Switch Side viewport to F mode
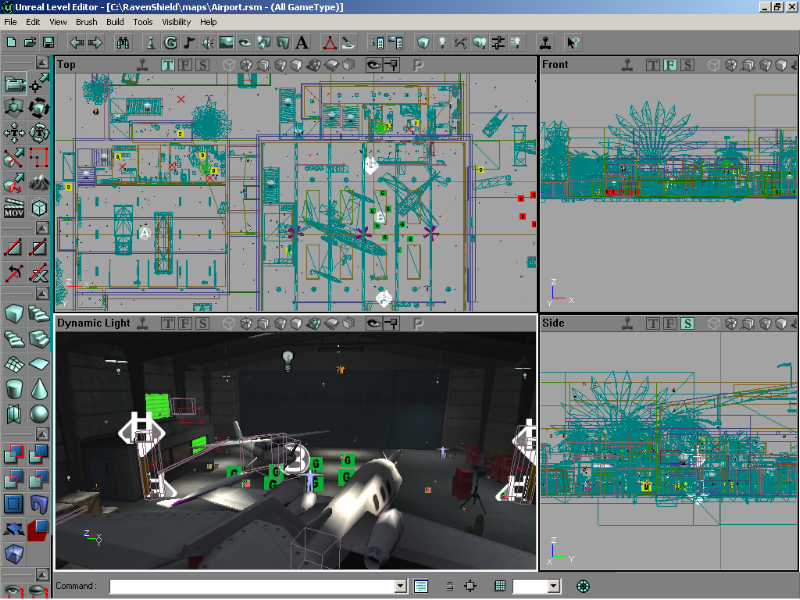Image resolution: width=800 pixels, height=600 pixels. (x=670, y=323)
